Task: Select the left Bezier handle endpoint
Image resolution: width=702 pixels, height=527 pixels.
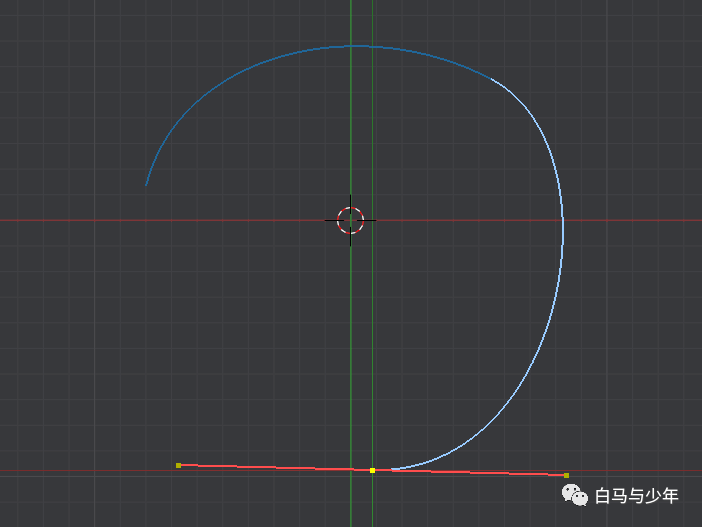Action: [x=179, y=466]
